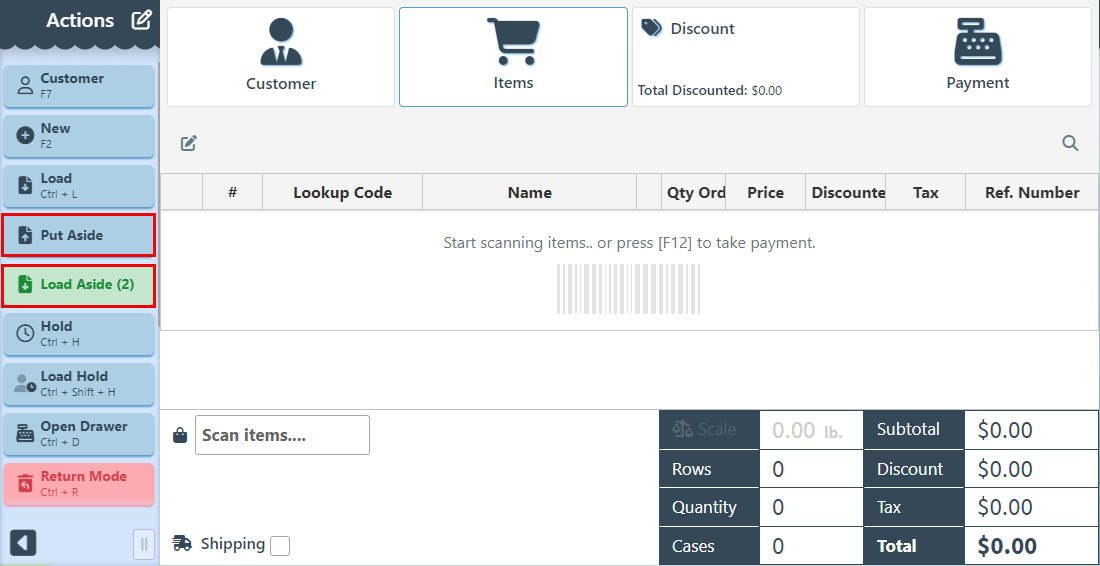
Task: Click the shopping cart Items icon
Action: click(513, 43)
